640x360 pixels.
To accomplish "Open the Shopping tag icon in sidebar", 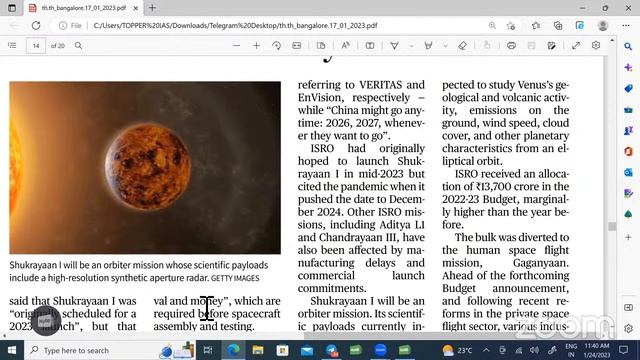I will pyautogui.click(x=628, y=88).
